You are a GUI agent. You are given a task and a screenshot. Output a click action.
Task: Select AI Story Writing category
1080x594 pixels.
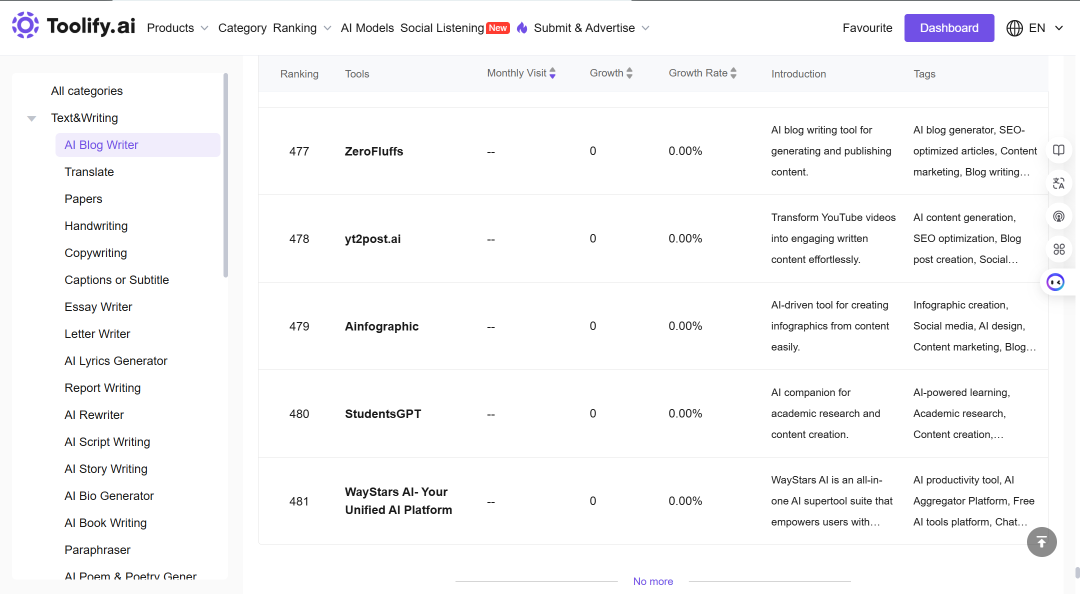(105, 469)
